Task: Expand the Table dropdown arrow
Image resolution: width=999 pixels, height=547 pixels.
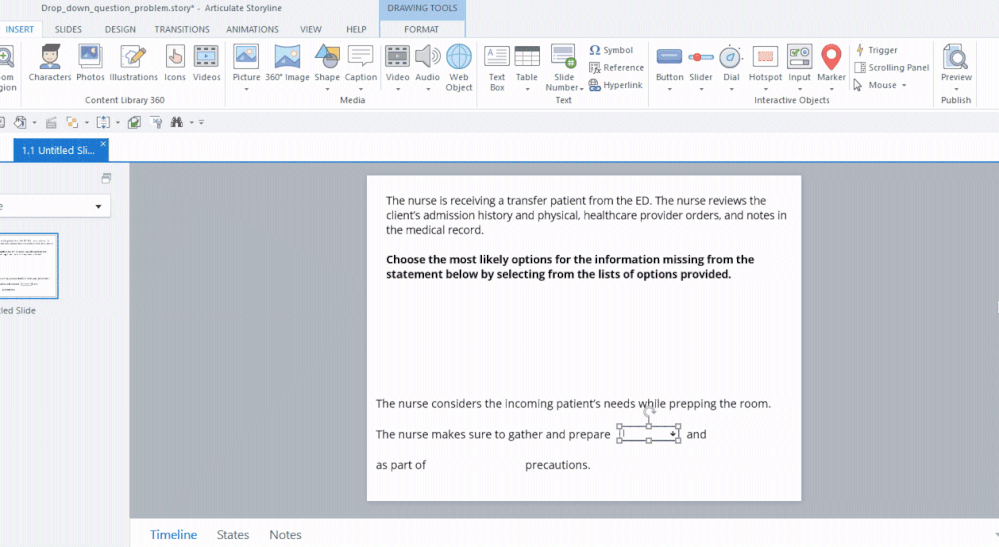Action: coord(527,89)
